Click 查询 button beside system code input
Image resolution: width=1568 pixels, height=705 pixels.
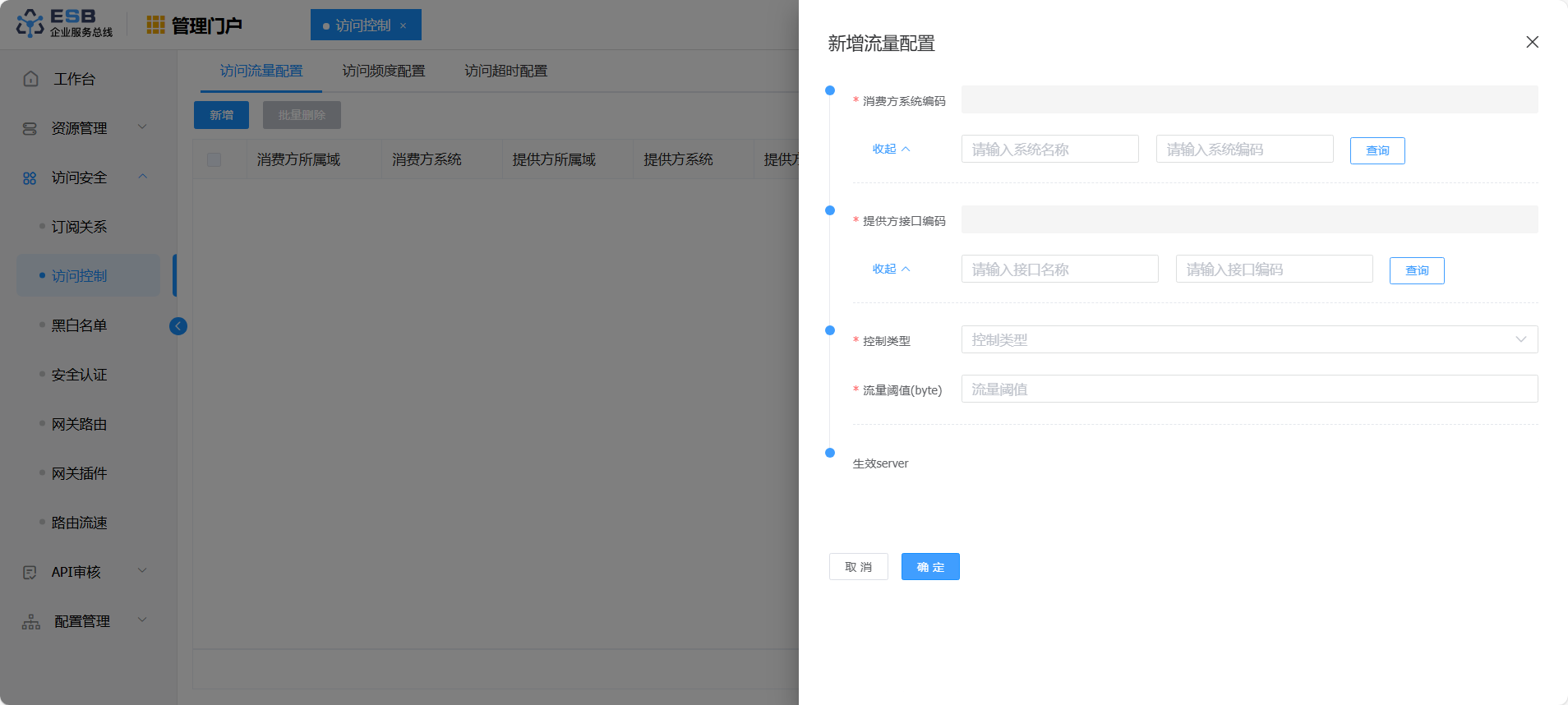(x=1377, y=150)
